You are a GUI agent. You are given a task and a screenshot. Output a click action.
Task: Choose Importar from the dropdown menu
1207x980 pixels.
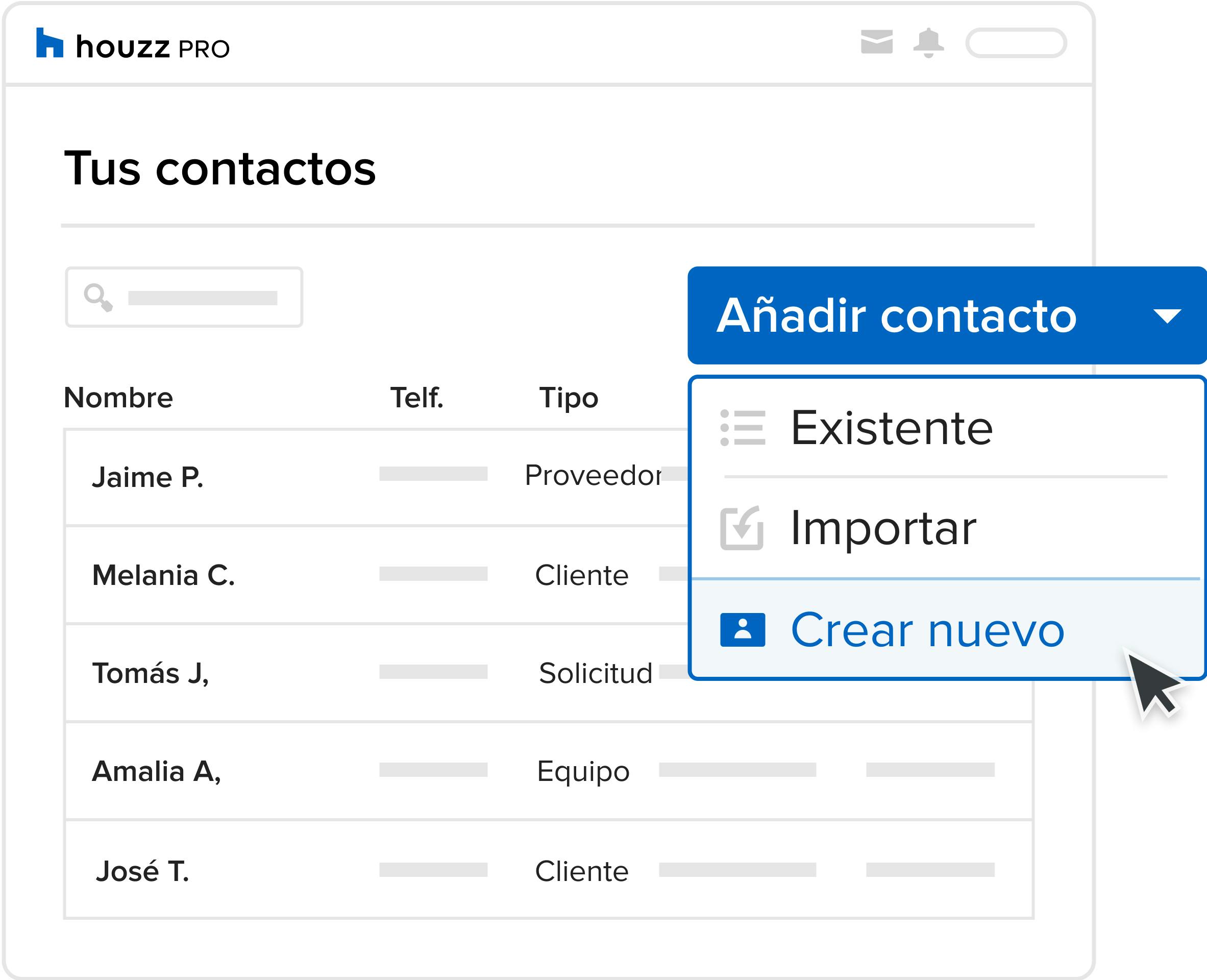947,528
